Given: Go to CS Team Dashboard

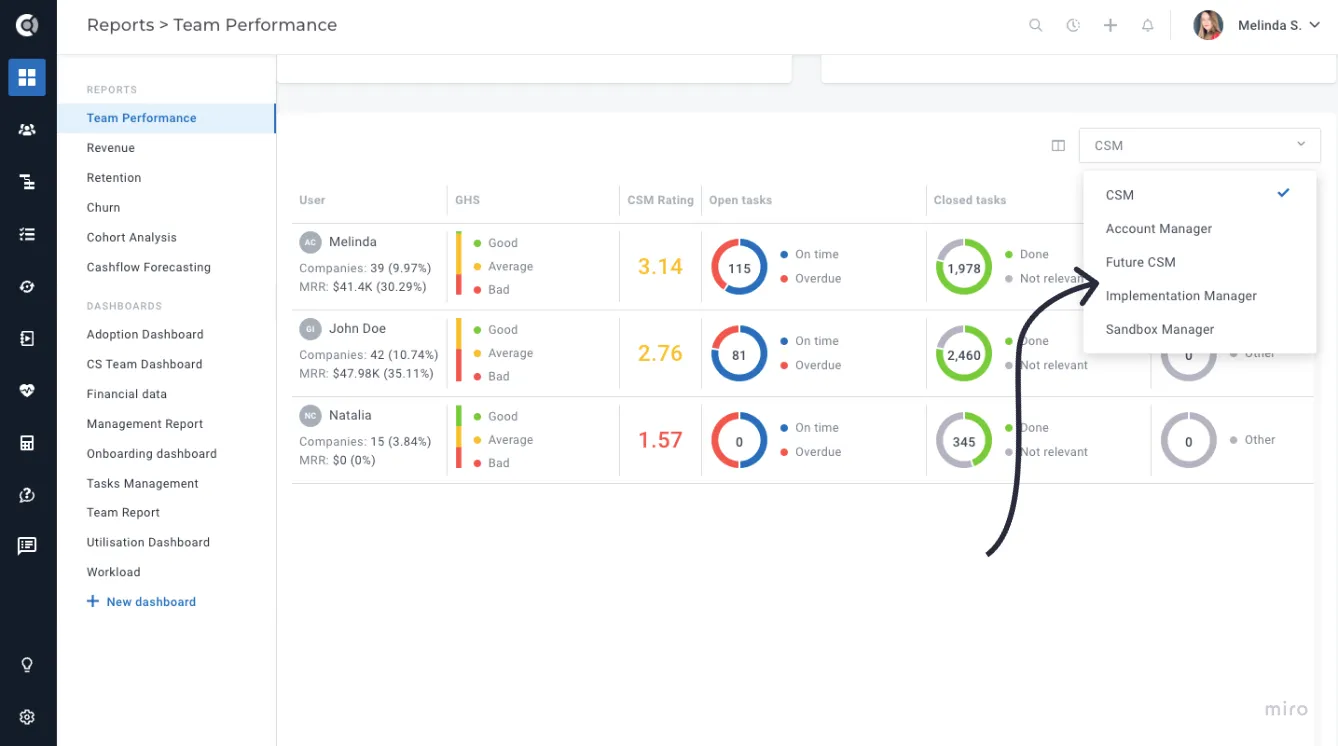Looking at the screenshot, I should [145, 365].
